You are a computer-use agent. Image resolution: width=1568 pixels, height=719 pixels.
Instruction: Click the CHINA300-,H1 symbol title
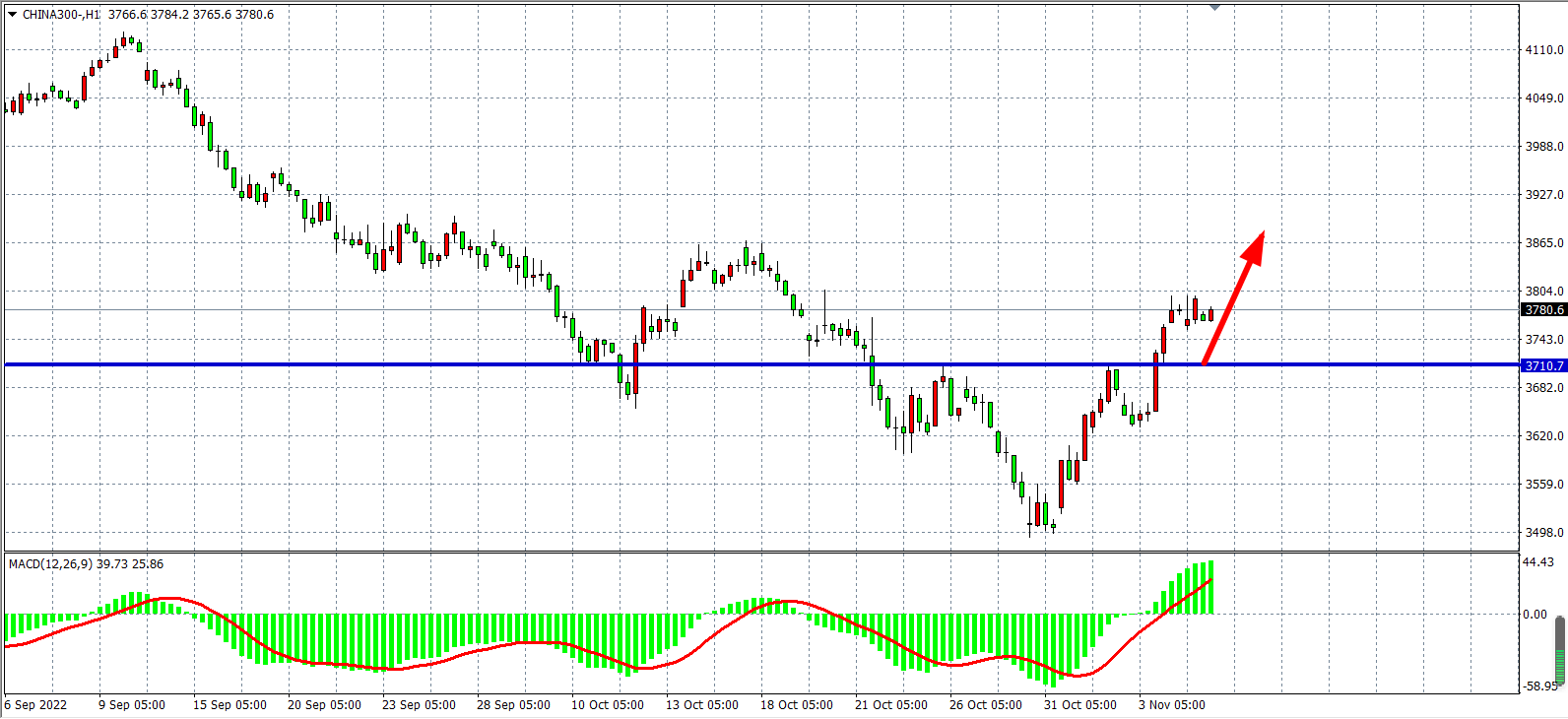61,15
